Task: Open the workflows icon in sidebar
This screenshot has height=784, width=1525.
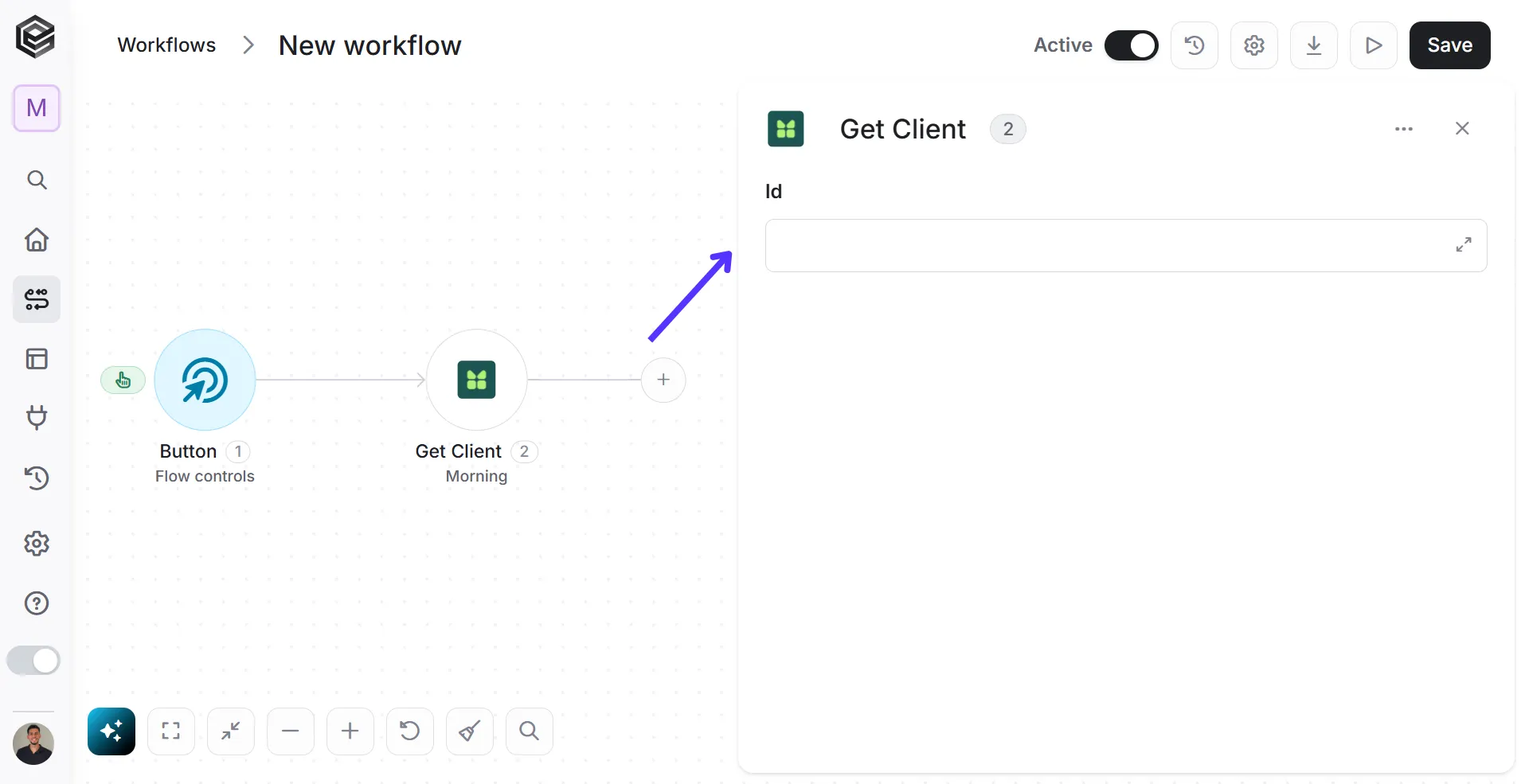Action: coord(37,299)
